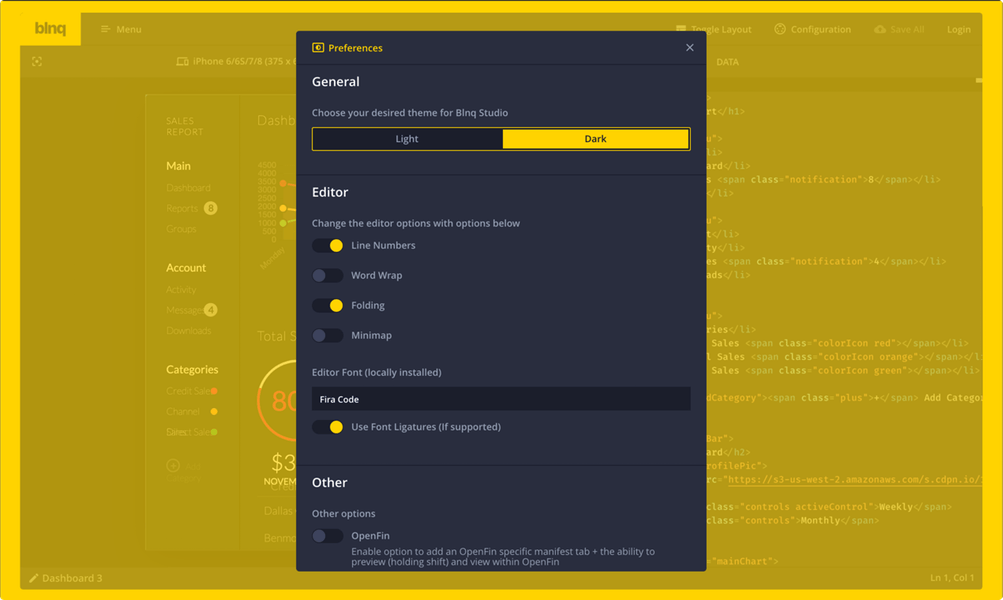The height and width of the screenshot is (600, 1003).
Task: Enable the OpenFin option switch
Action: pos(328,536)
